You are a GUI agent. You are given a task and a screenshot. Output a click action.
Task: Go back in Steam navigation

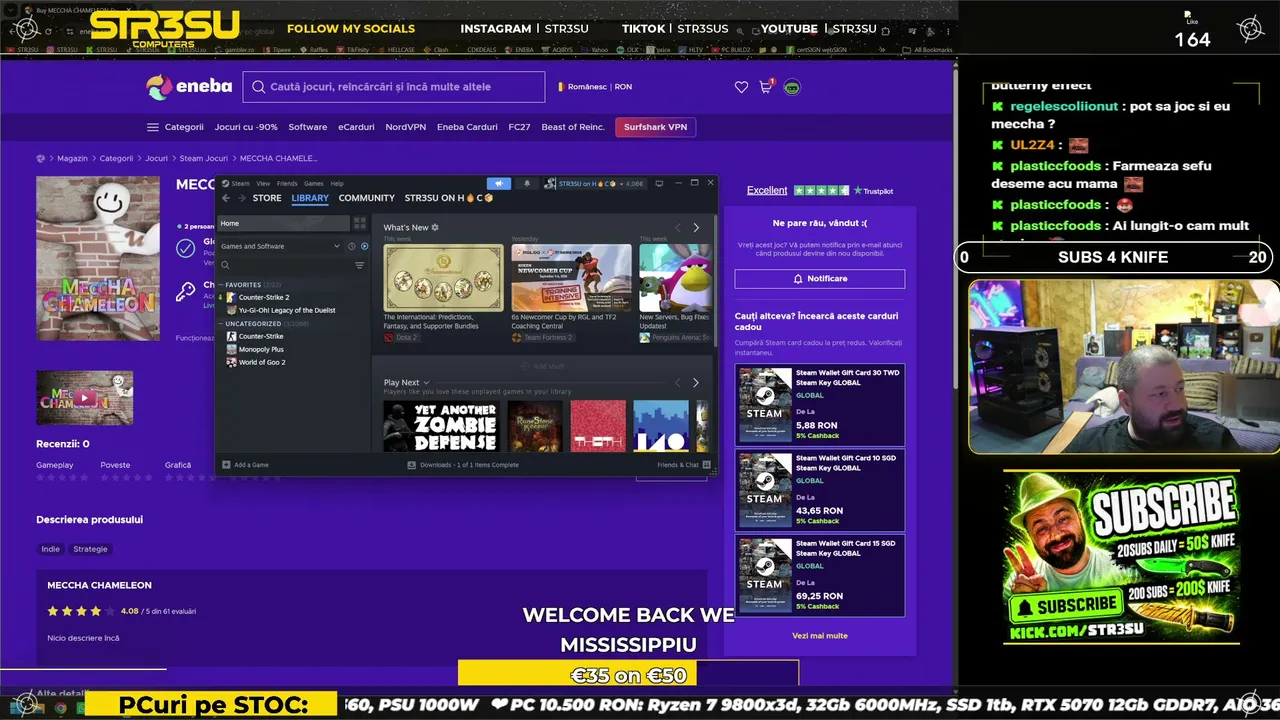coord(226,198)
